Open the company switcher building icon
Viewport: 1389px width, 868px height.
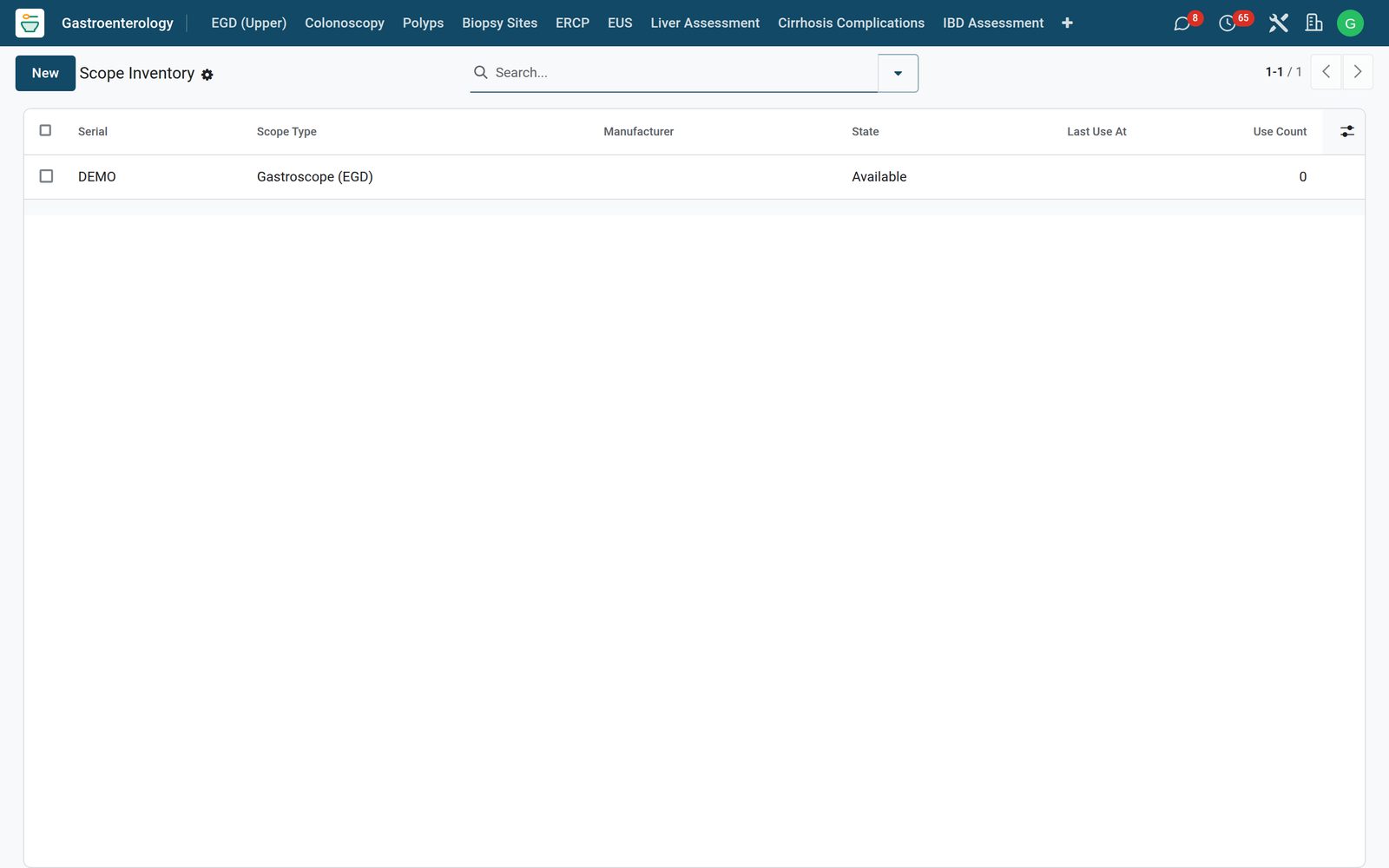pos(1313,23)
